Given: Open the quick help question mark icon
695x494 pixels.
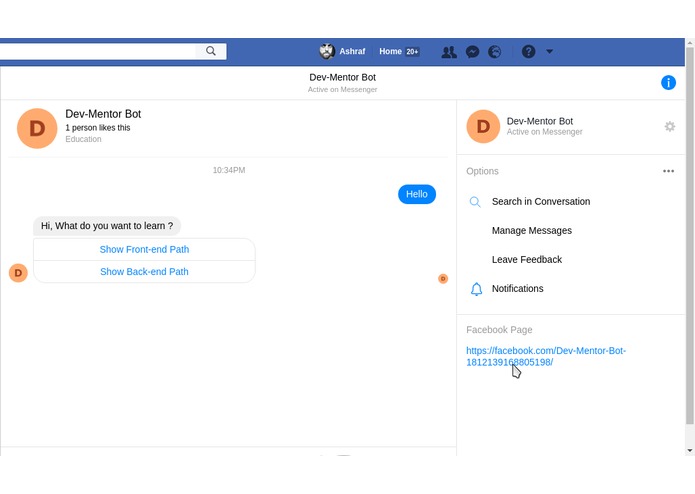Looking at the screenshot, I should coord(528,52).
